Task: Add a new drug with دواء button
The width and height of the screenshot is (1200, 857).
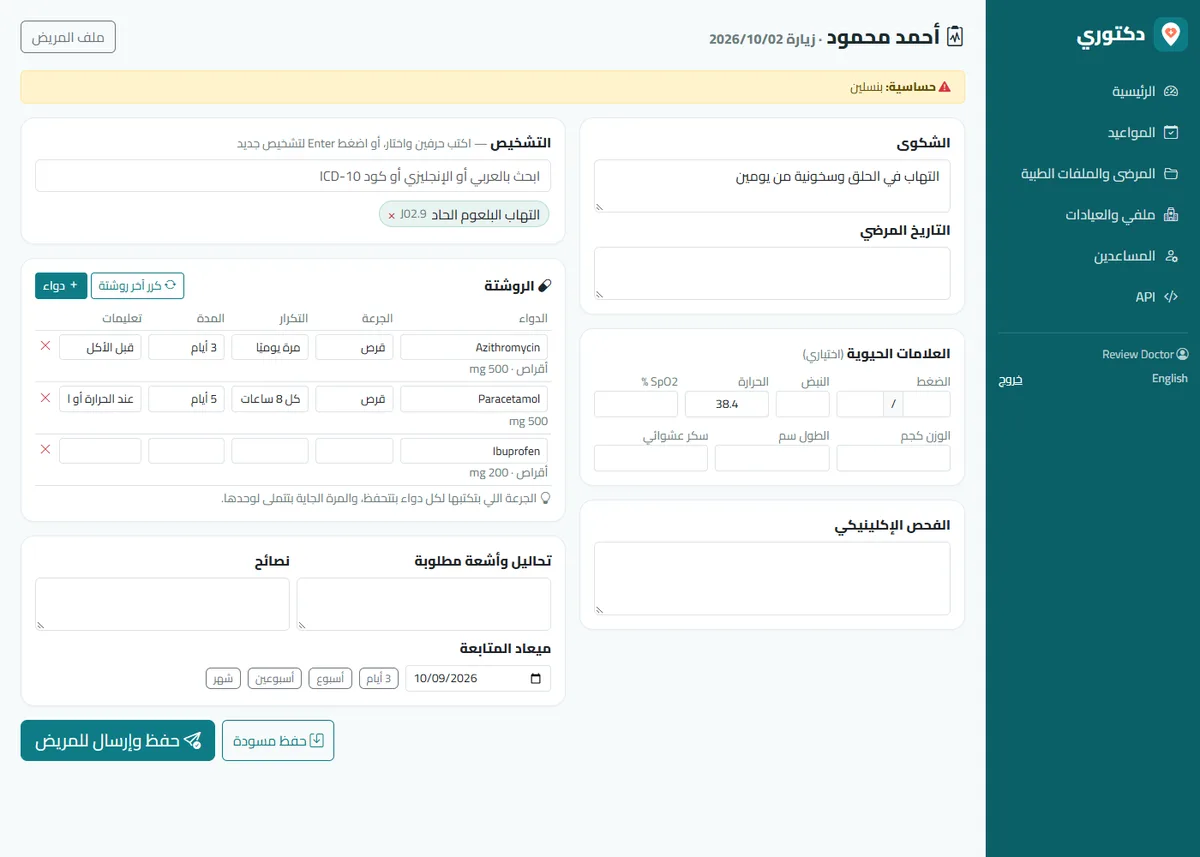Action: click(x=61, y=285)
